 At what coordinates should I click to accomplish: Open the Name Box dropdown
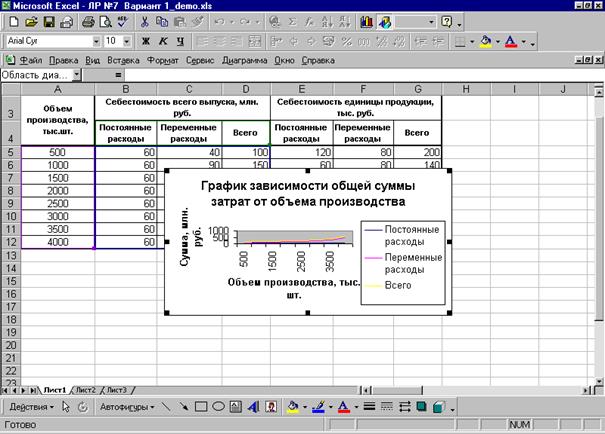(x=76, y=75)
